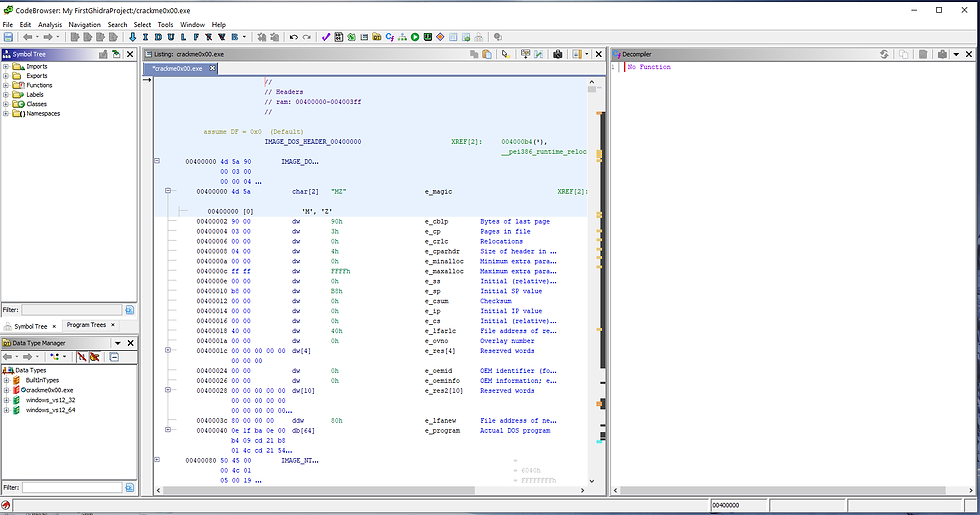980x515 pixels.
Task: Open the Tools menu
Action: (165, 24)
